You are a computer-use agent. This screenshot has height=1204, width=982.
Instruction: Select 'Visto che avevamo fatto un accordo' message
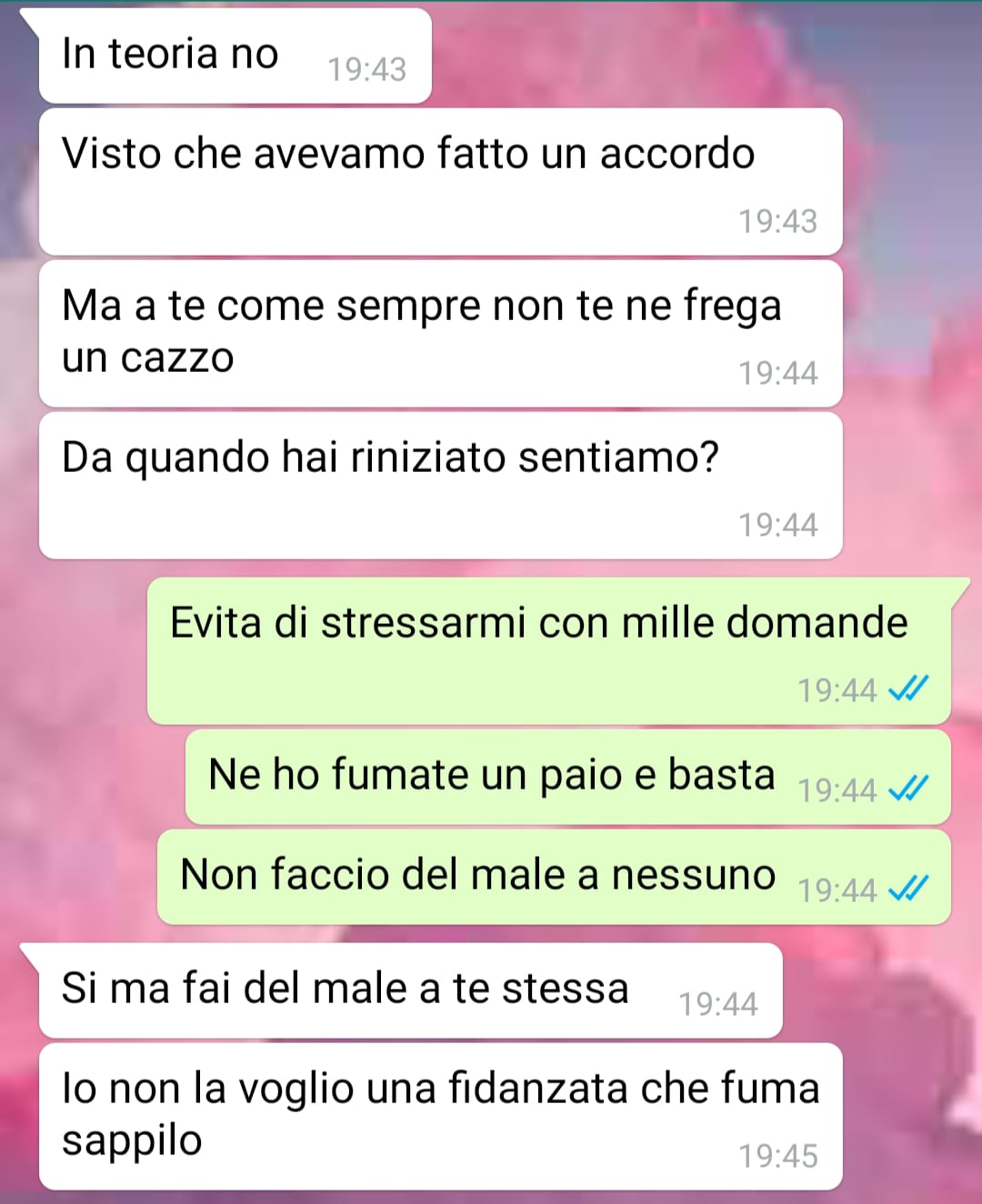[441, 182]
